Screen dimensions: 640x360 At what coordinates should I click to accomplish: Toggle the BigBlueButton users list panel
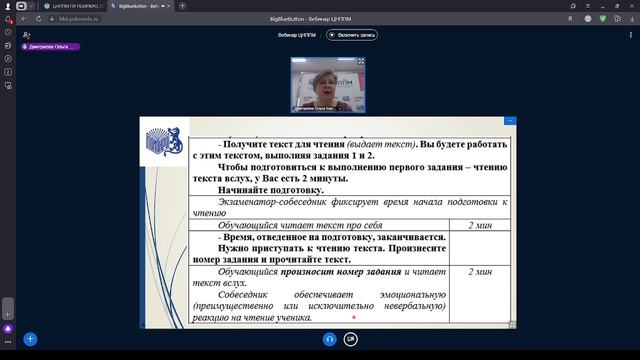pyautogui.click(x=27, y=35)
